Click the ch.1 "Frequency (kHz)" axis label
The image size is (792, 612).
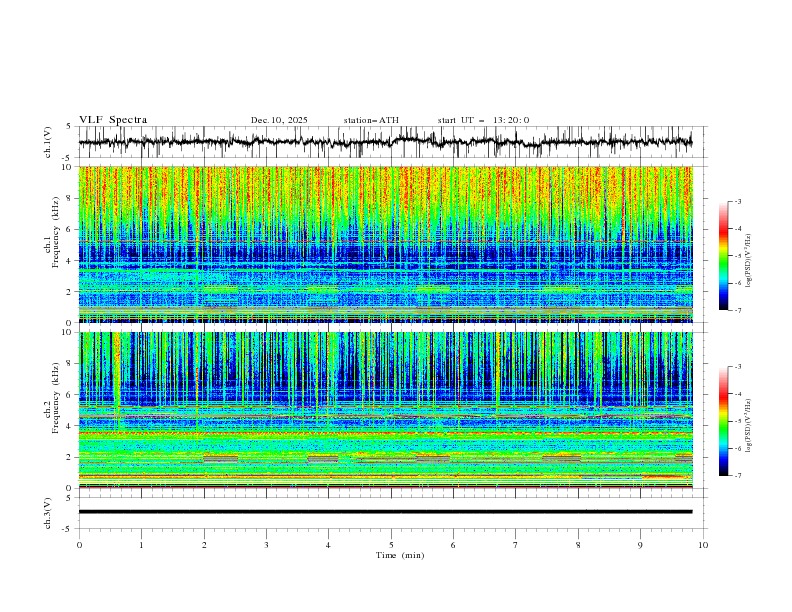click(x=56, y=232)
